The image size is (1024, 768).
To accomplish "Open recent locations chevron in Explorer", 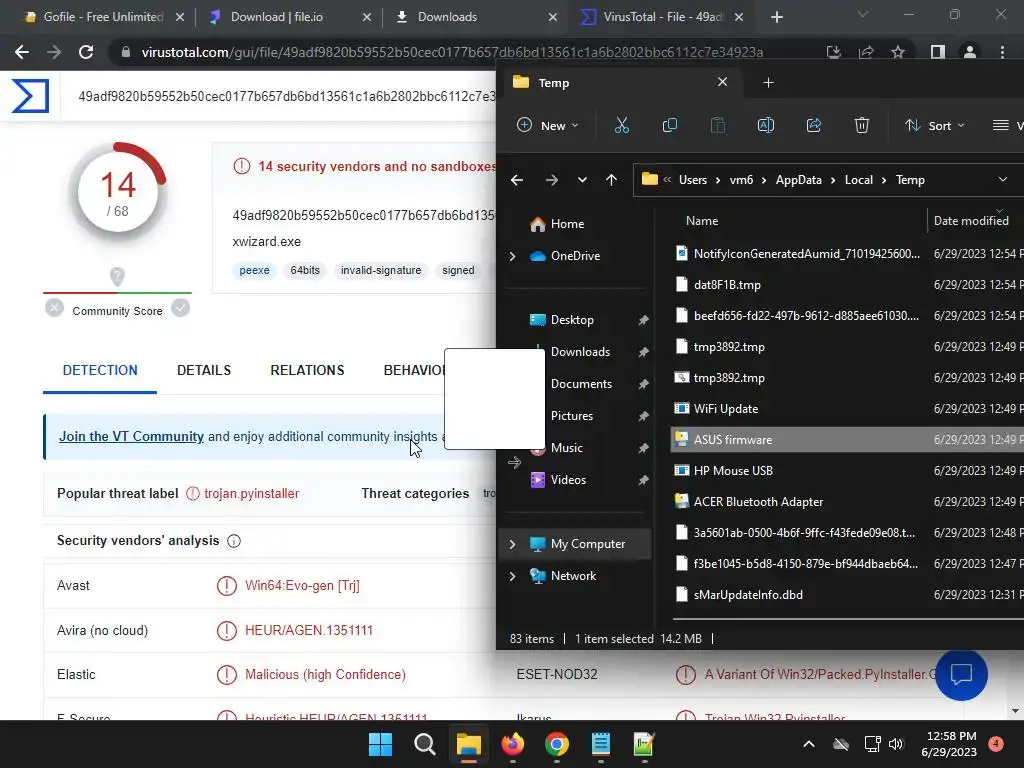I will coord(582,180).
